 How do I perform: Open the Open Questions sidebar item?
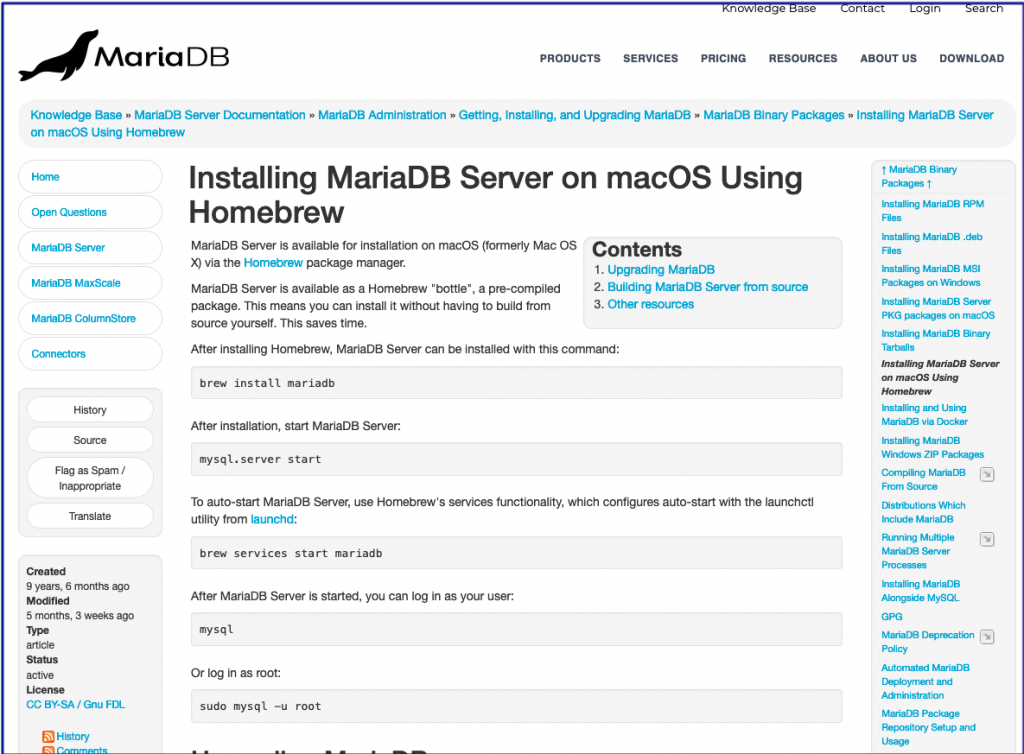90,212
